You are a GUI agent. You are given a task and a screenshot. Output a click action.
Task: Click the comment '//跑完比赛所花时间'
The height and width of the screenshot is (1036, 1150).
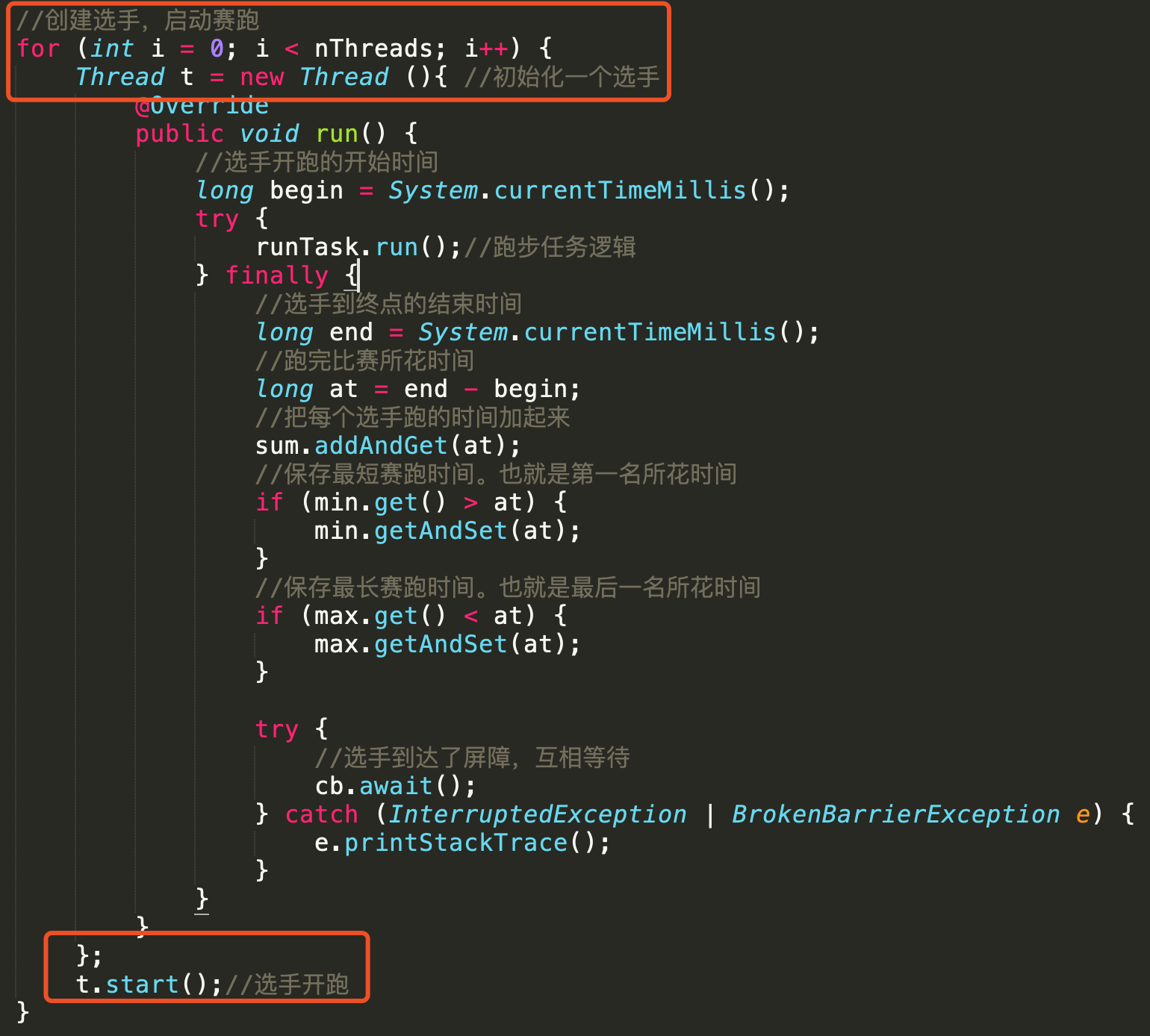coord(364,361)
